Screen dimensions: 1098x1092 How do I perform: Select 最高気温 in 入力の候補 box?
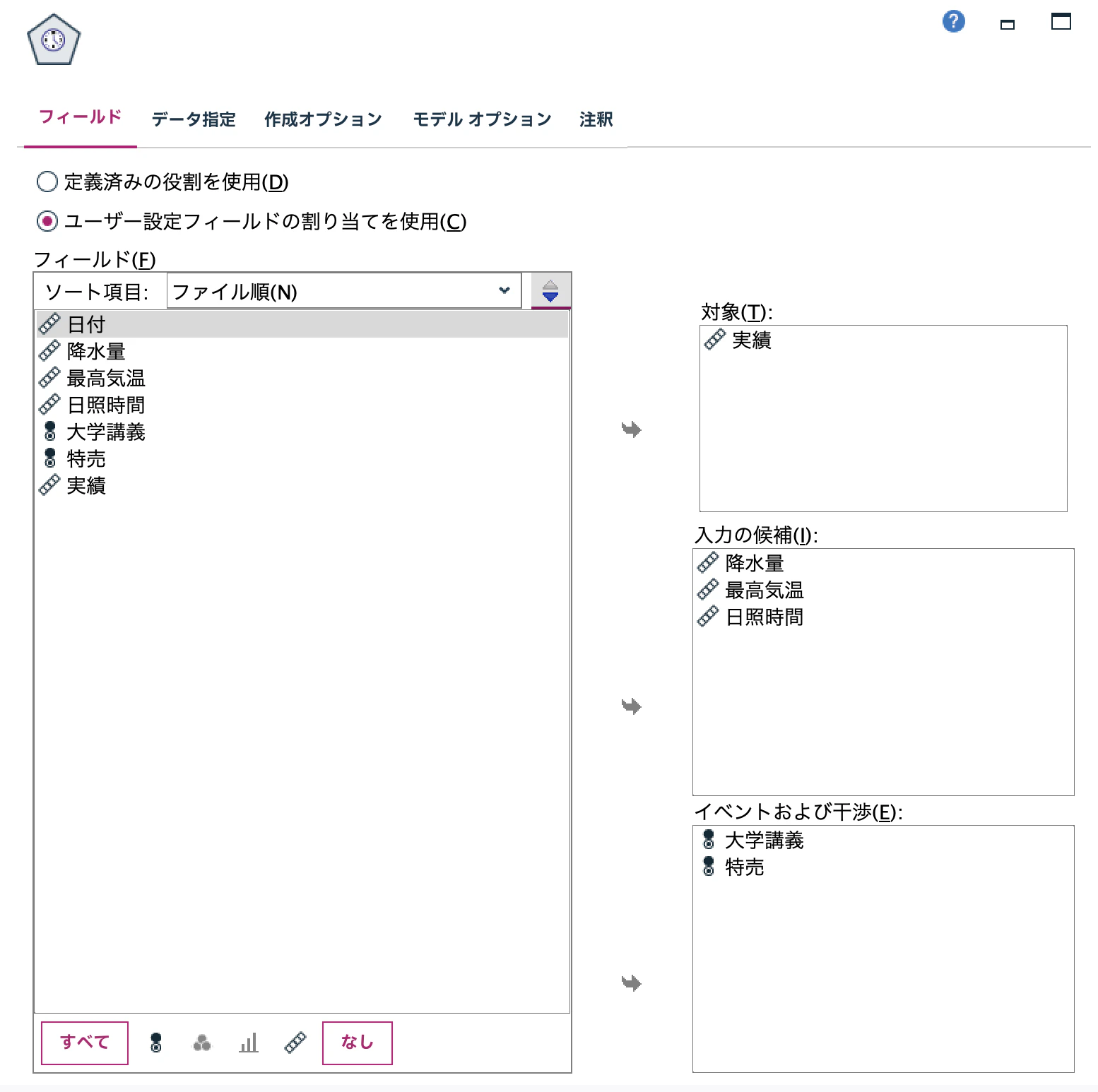point(883,590)
